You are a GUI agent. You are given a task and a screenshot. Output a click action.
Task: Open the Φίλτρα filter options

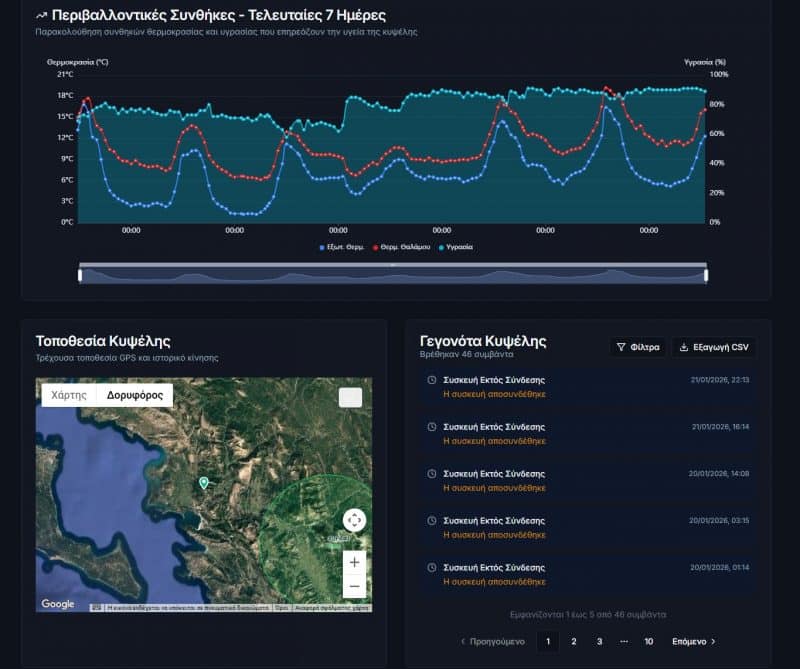click(637, 347)
